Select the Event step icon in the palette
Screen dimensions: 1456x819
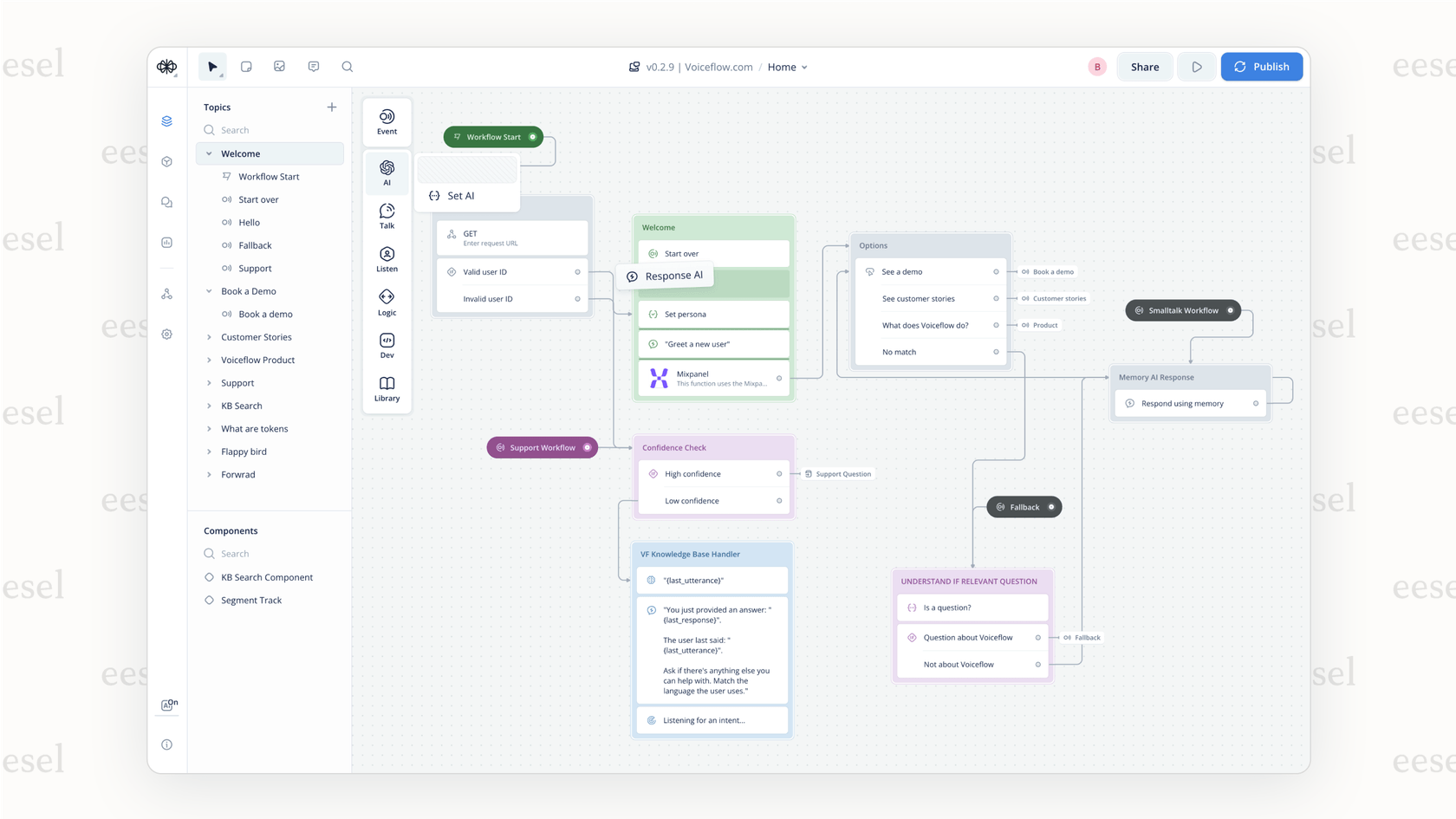[x=387, y=121]
